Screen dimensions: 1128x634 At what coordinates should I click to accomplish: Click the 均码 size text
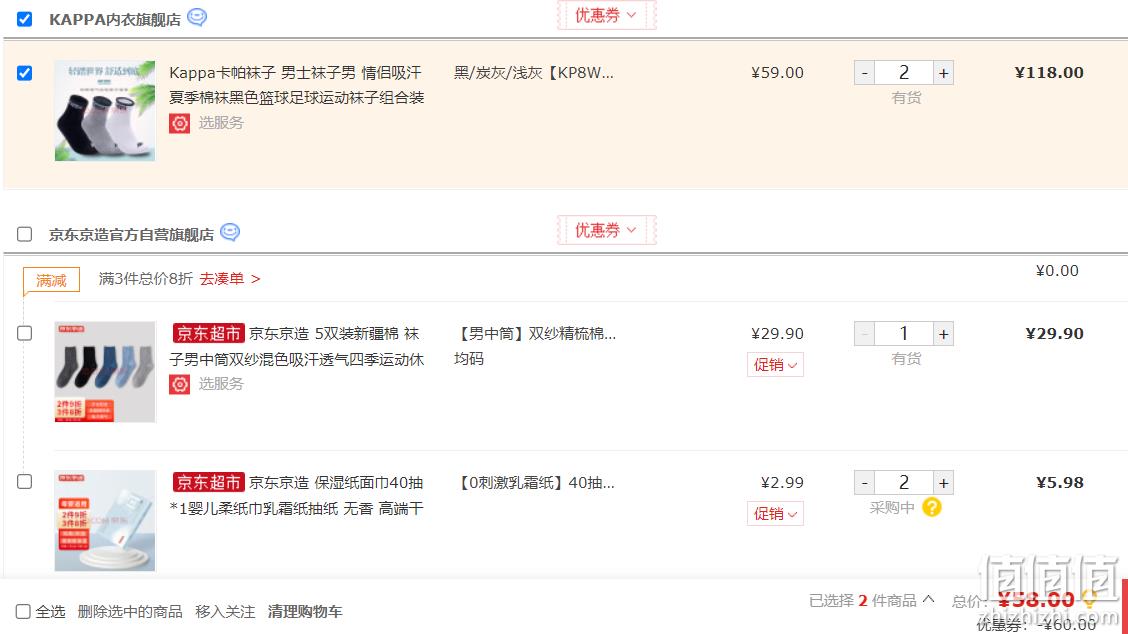469,358
